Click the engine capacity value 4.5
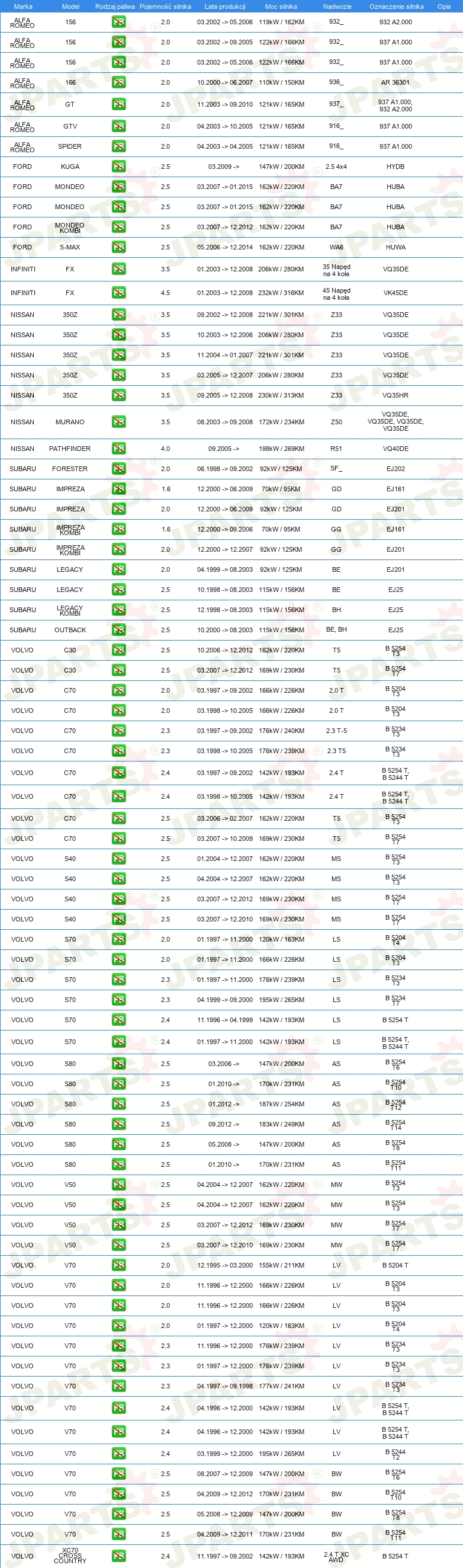463x1568 pixels. tap(166, 293)
